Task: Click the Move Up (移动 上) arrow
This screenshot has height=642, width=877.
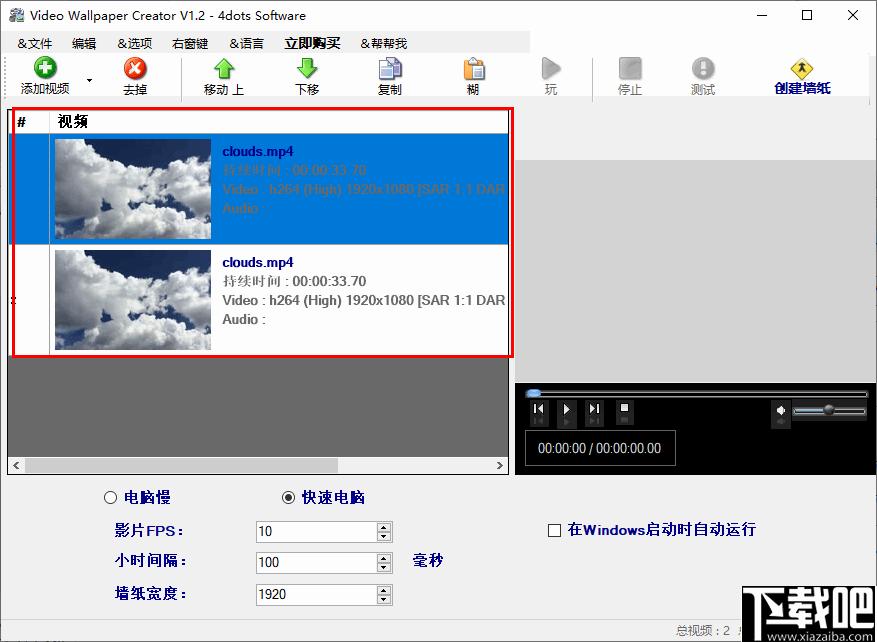Action: [x=224, y=69]
